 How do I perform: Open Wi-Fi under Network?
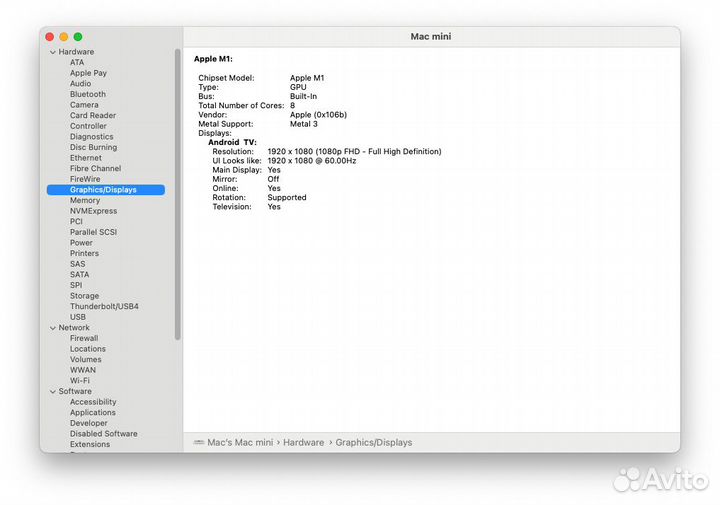(80, 381)
